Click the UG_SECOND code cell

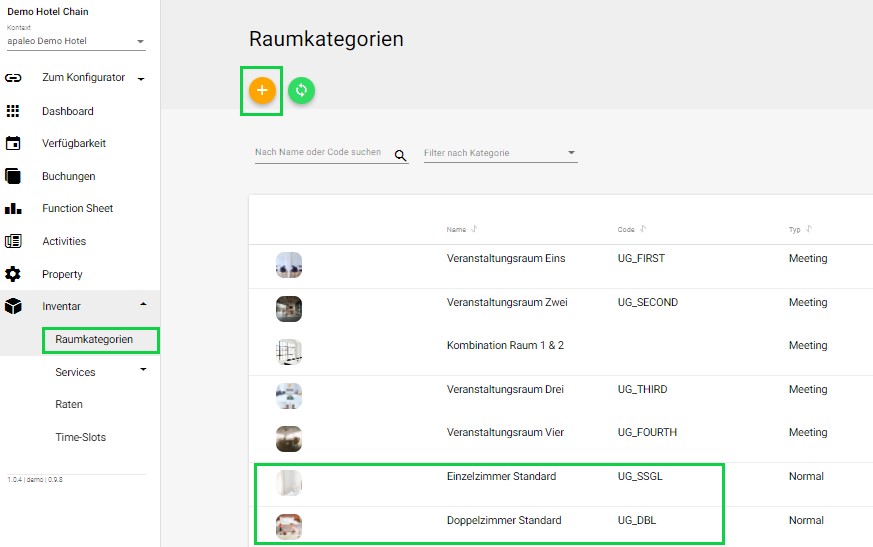coord(648,302)
